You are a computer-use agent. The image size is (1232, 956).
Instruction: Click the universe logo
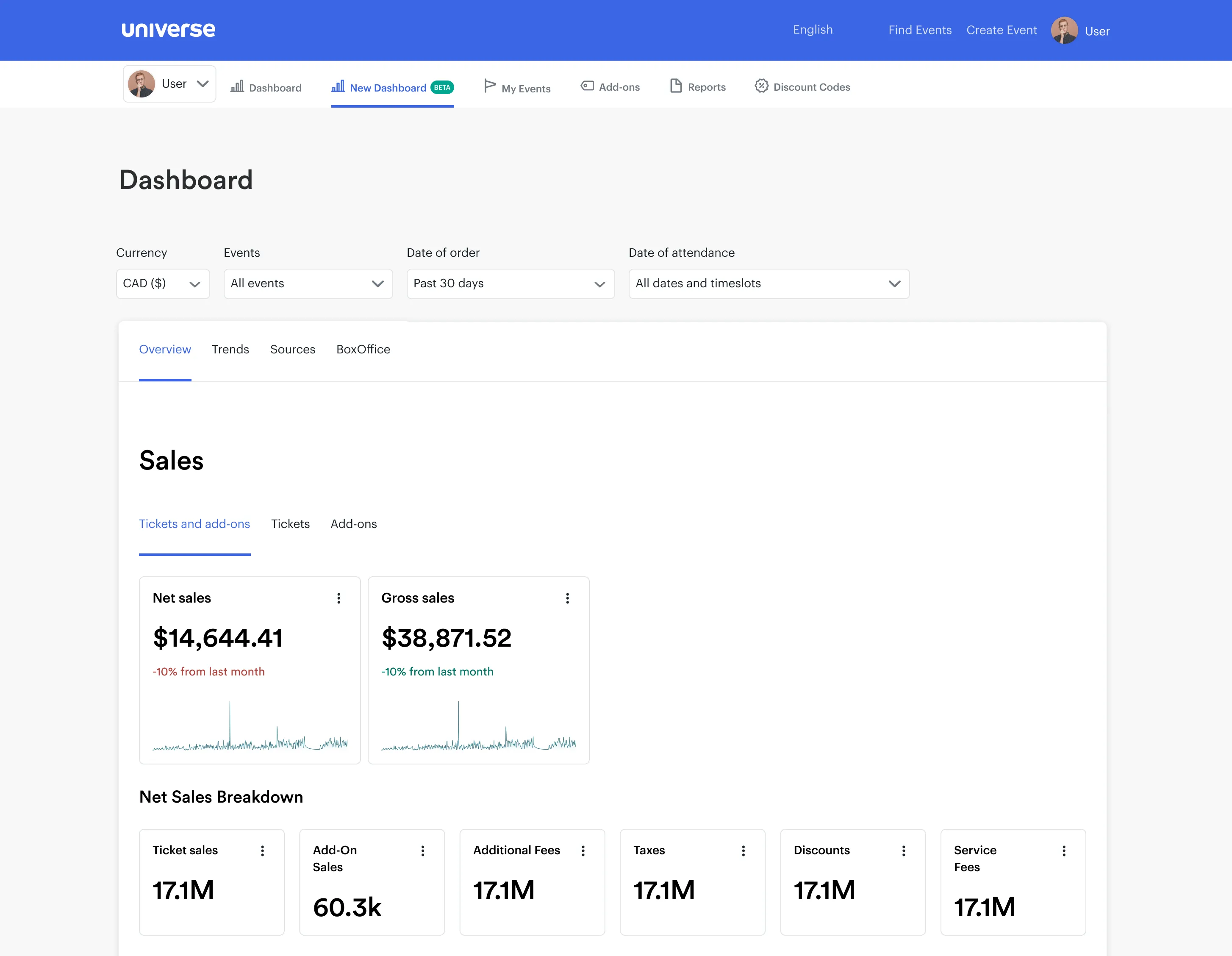click(x=168, y=30)
